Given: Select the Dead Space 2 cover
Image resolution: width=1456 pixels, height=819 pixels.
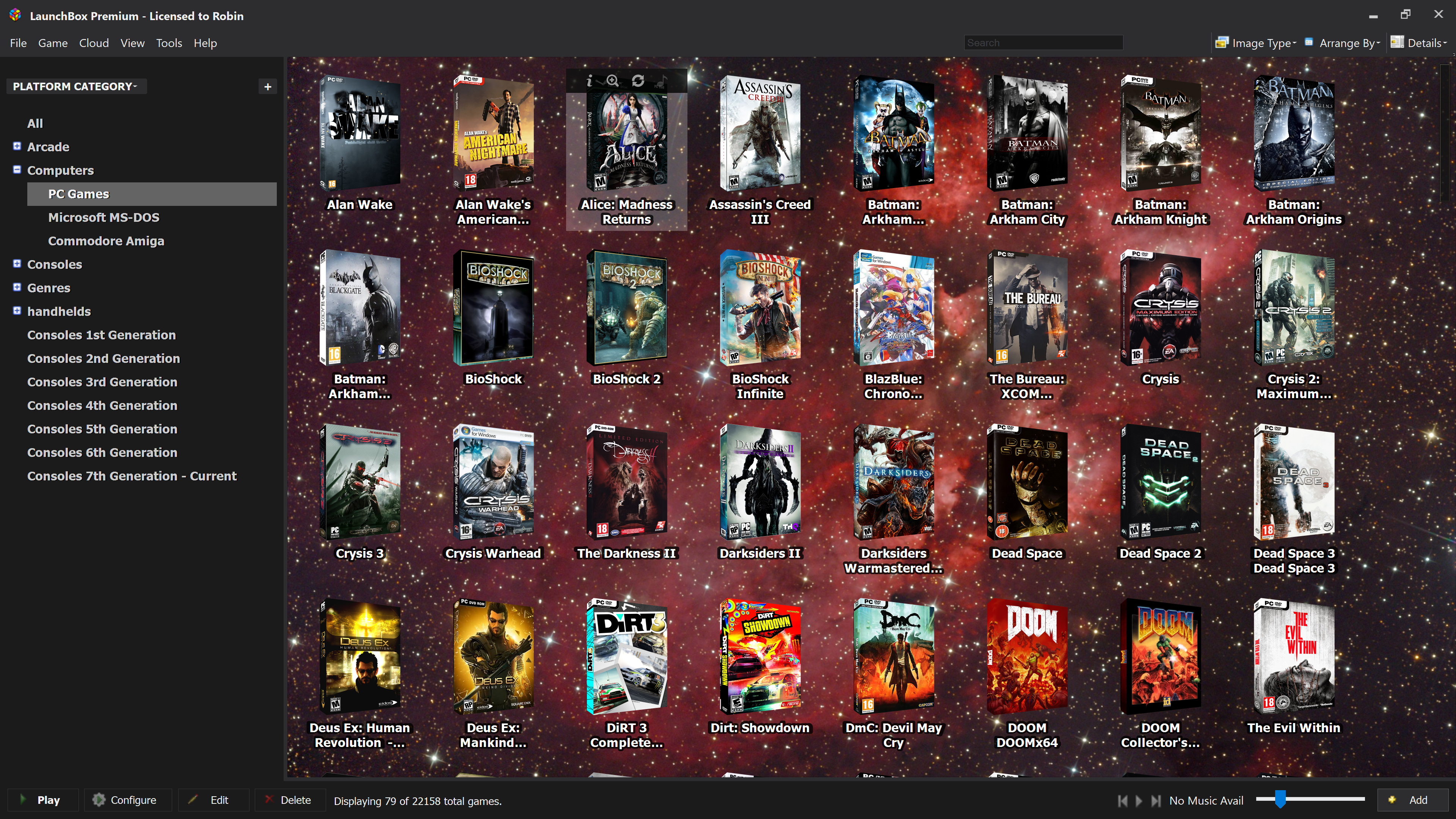Looking at the screenshot, I should coord(1160,483).
